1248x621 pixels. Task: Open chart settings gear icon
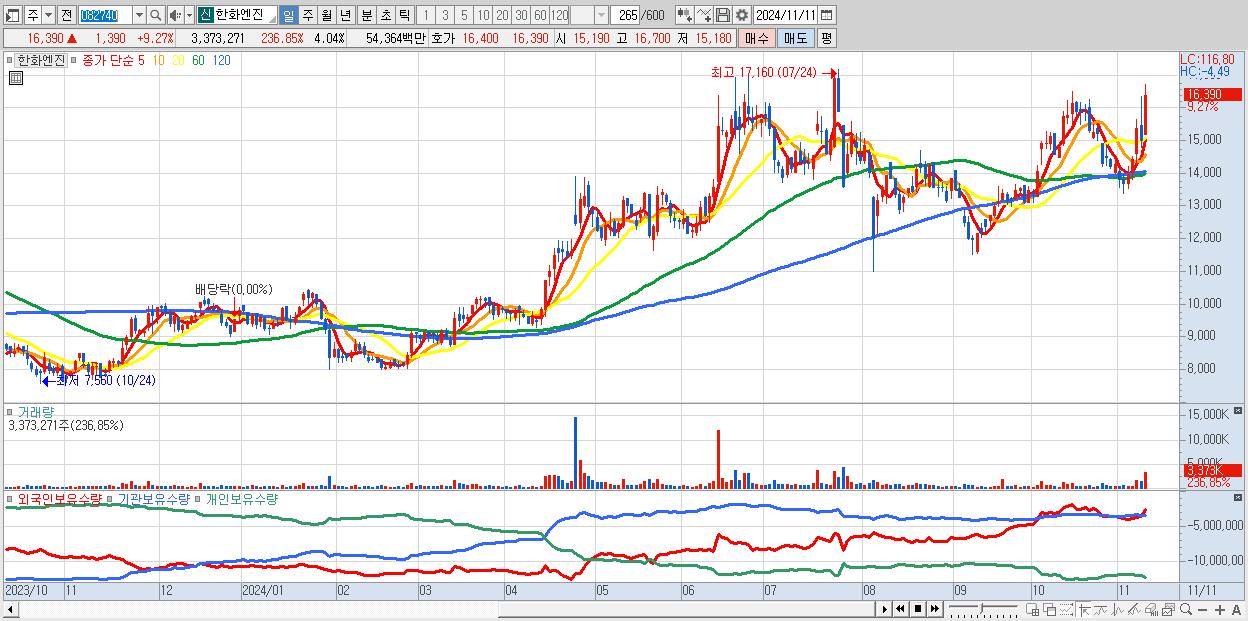[x=742, y=15]
